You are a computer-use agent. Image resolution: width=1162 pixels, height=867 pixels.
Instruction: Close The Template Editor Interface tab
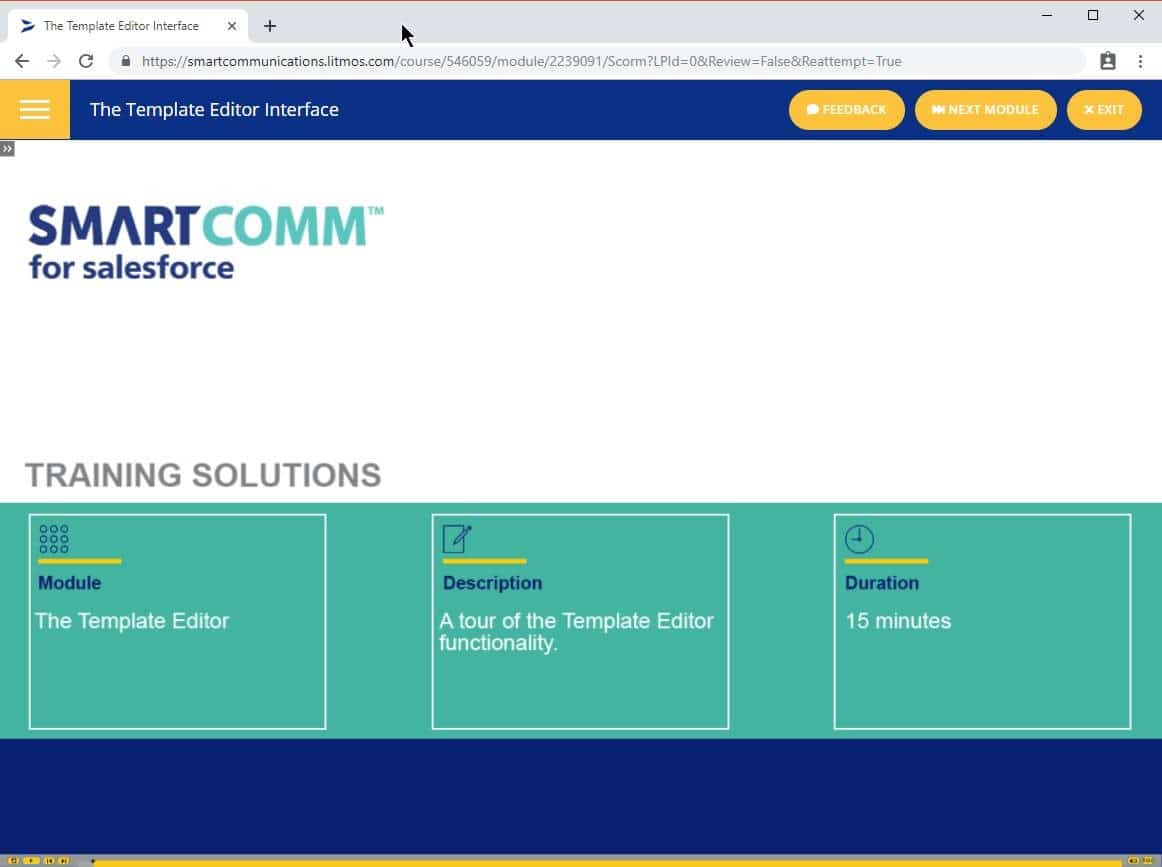pos(231,26)
